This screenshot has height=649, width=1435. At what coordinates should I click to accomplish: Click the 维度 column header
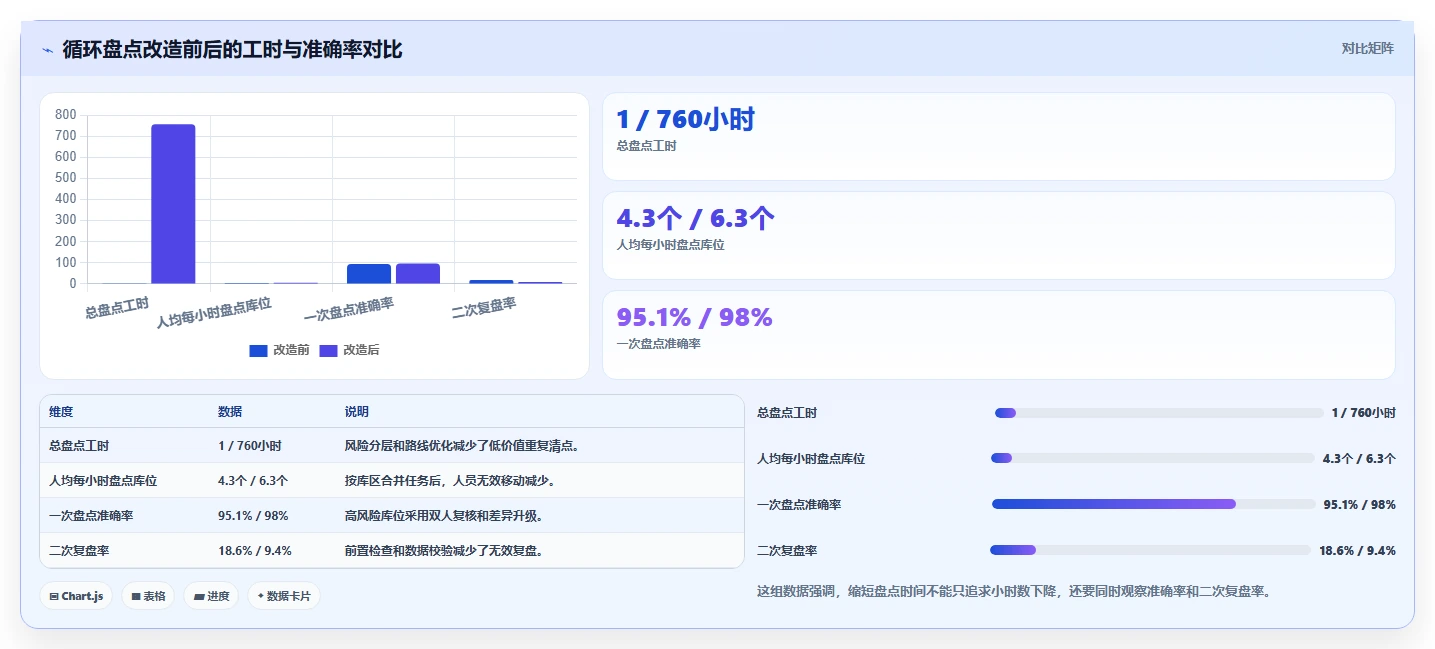click(61, 412)
